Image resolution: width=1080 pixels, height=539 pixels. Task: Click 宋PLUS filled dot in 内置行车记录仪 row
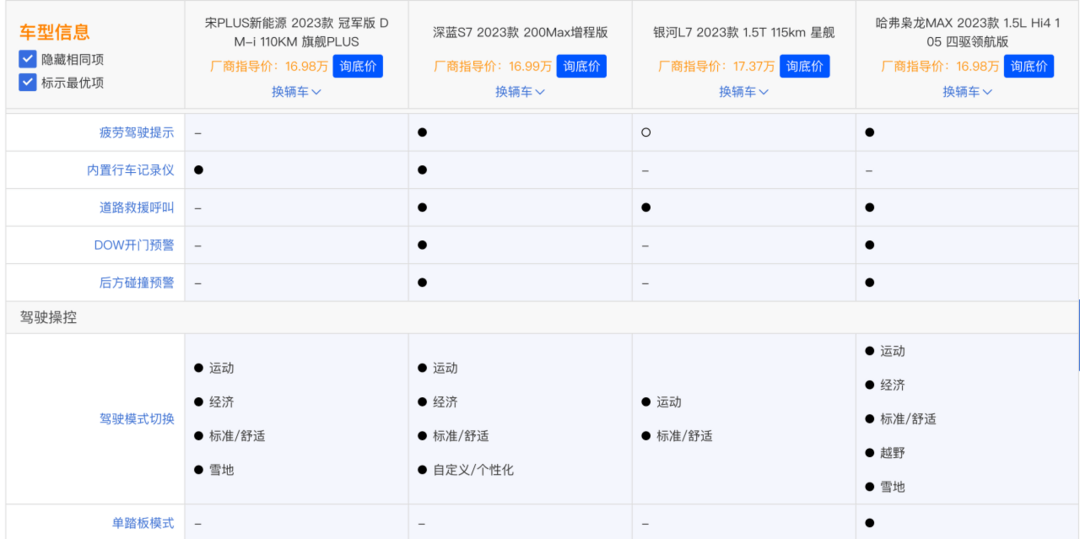198,170
